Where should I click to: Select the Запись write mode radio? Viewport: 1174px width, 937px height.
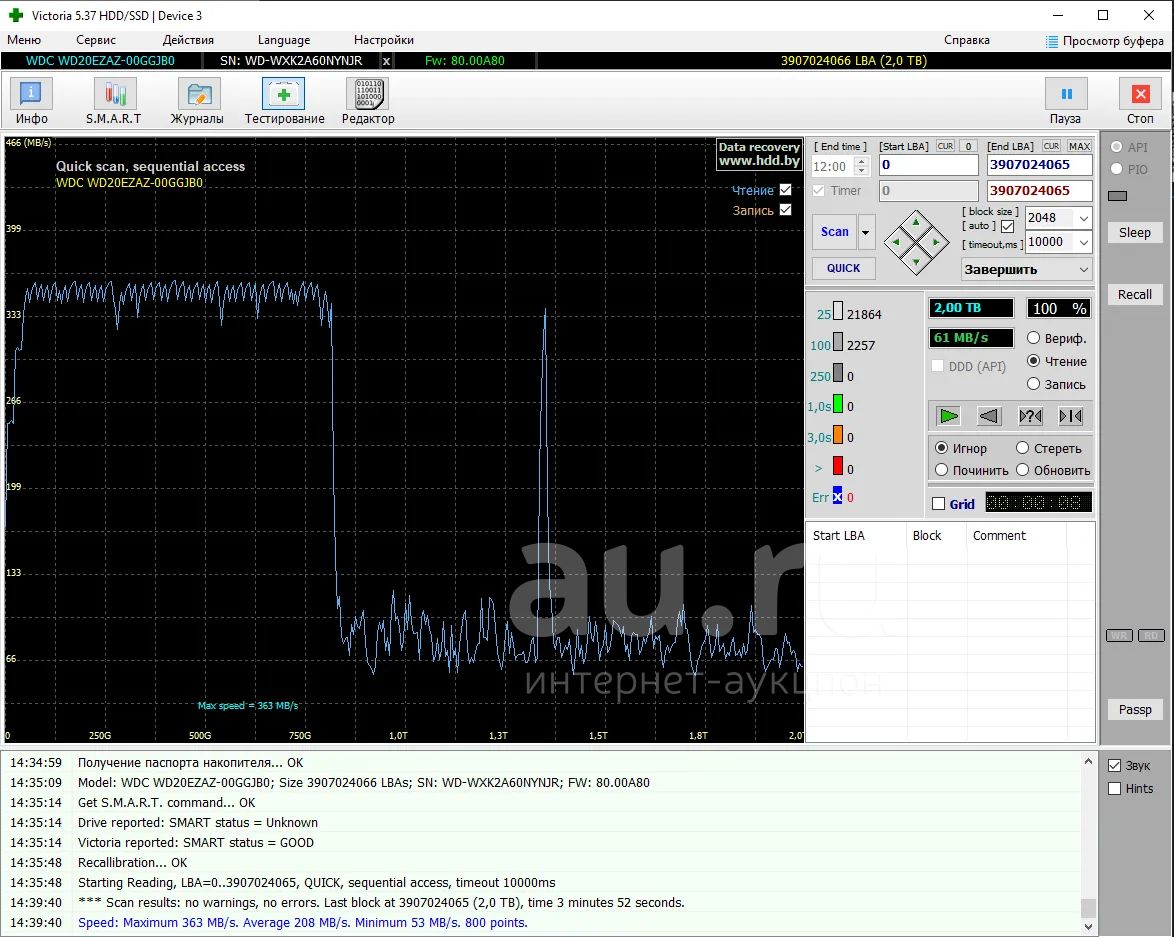(1033, 384)
